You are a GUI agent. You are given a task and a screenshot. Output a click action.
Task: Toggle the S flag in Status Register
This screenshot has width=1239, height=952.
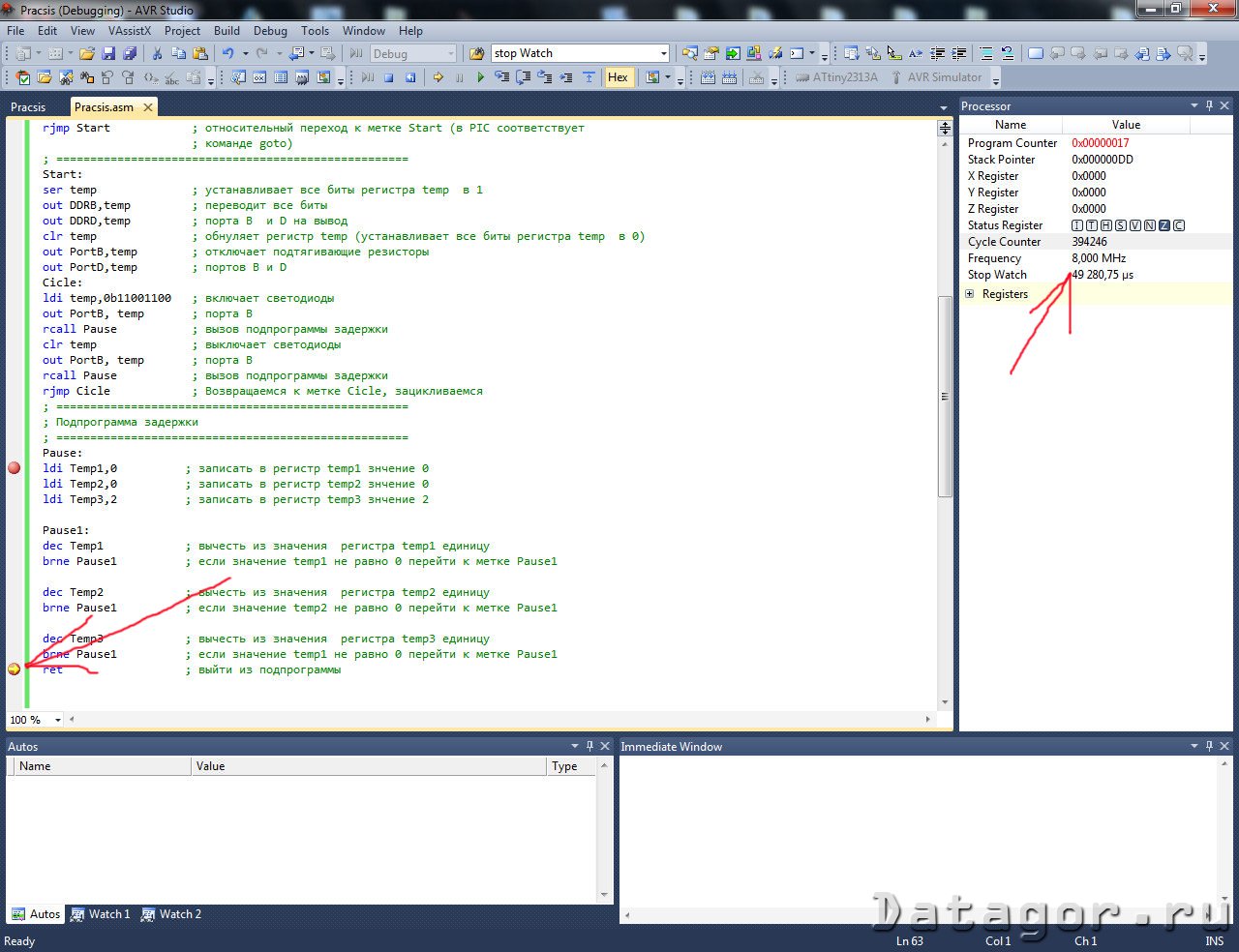tap(1121, 225)
